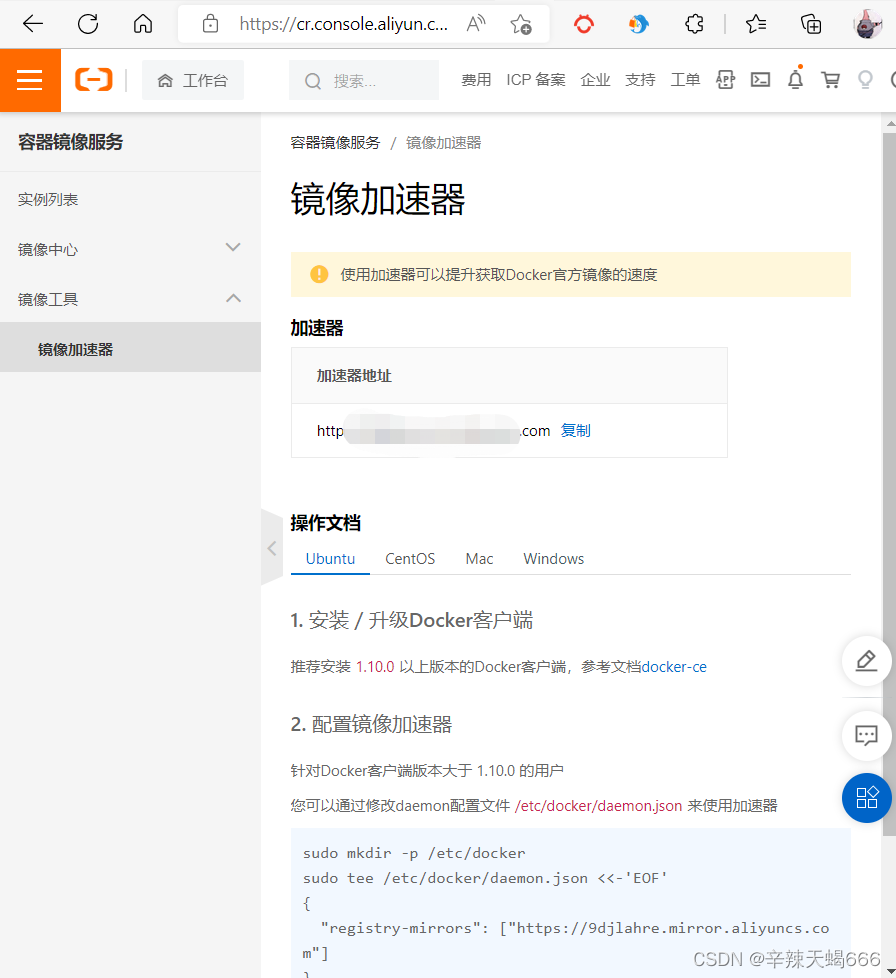
Task: Click the 容器镜像服务 sidebar title
Action: [x=70, y=142]
